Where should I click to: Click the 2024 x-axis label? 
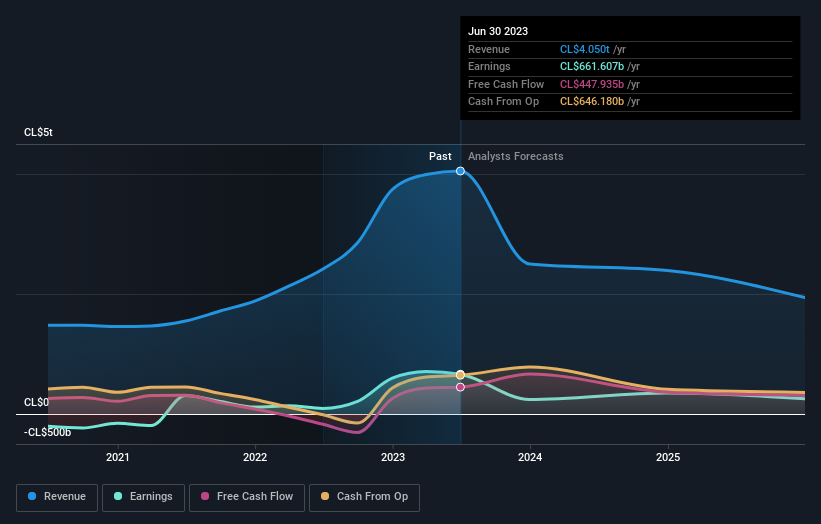pyautogui.click(x=530, y=457)
